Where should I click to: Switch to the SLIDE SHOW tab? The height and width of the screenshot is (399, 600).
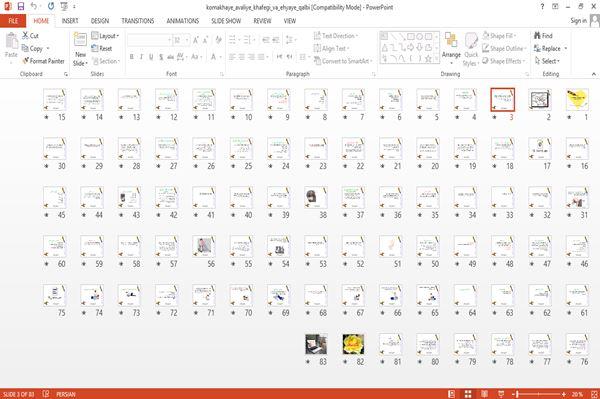tap(226, 21)
